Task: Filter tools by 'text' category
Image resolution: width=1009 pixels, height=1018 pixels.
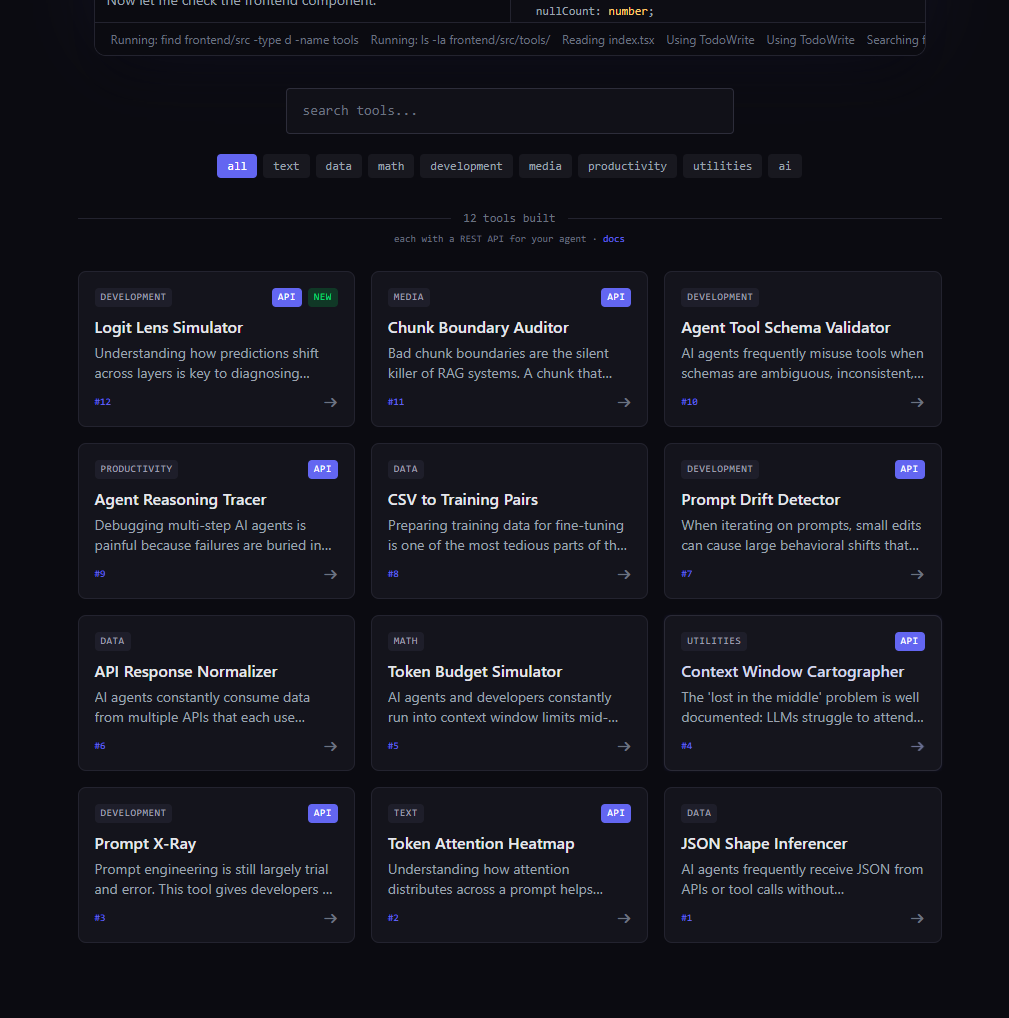Action: click(286, 166)
